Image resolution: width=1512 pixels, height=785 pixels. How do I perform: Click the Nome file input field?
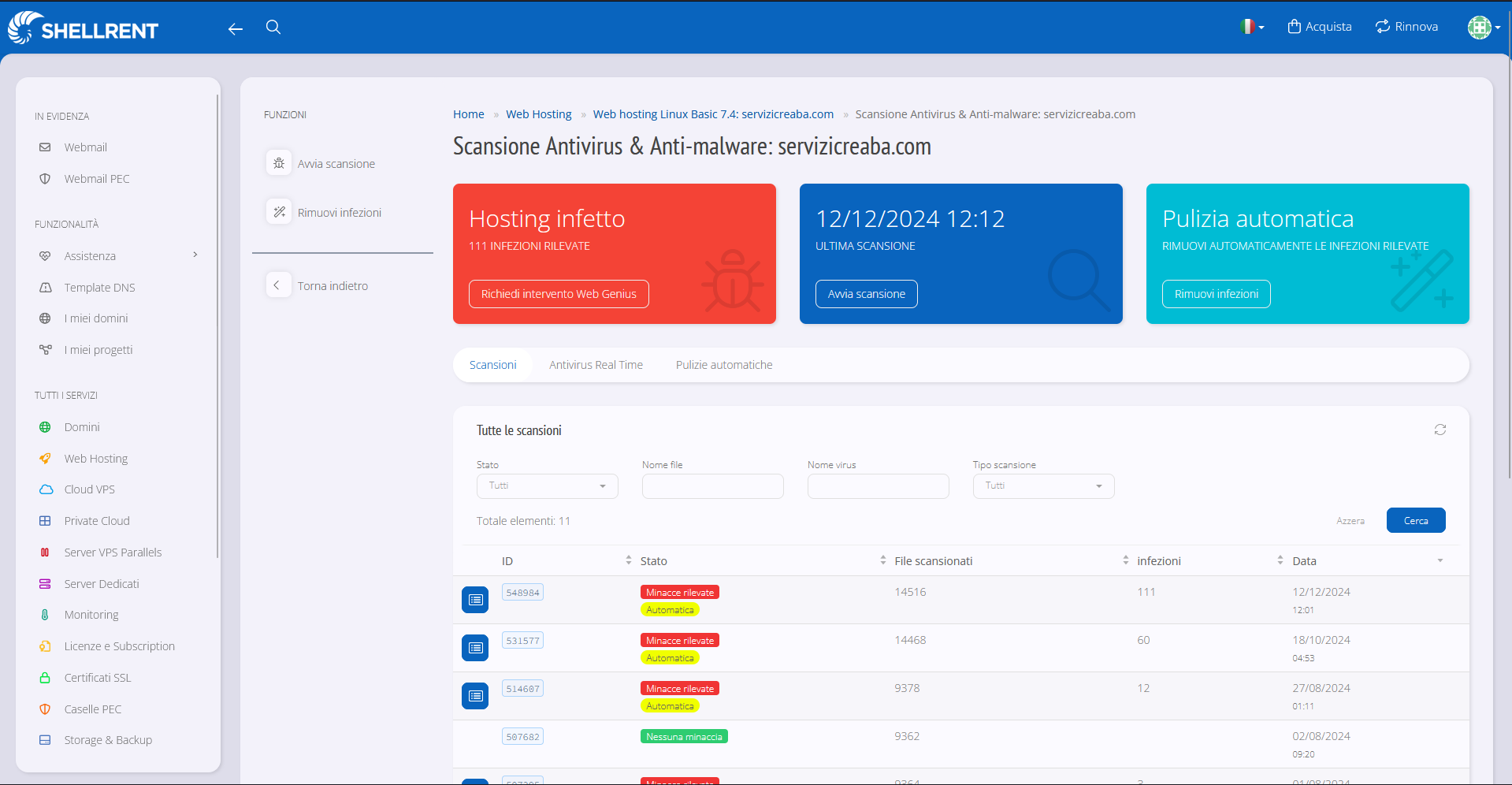(713, 486)
